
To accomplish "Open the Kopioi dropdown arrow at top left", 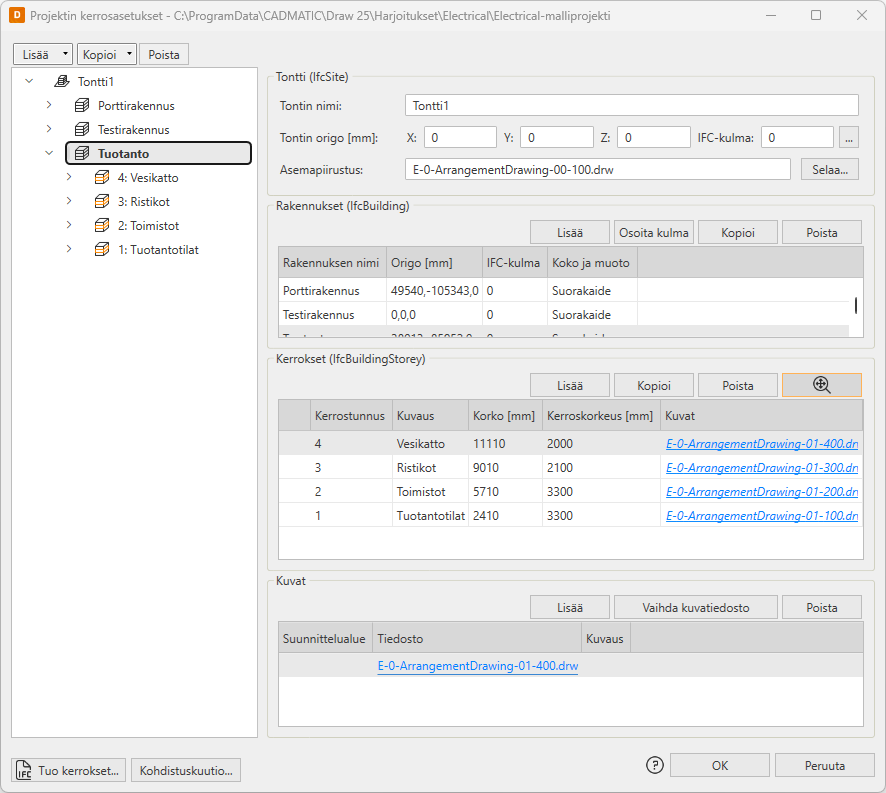I will click(129, 55).
